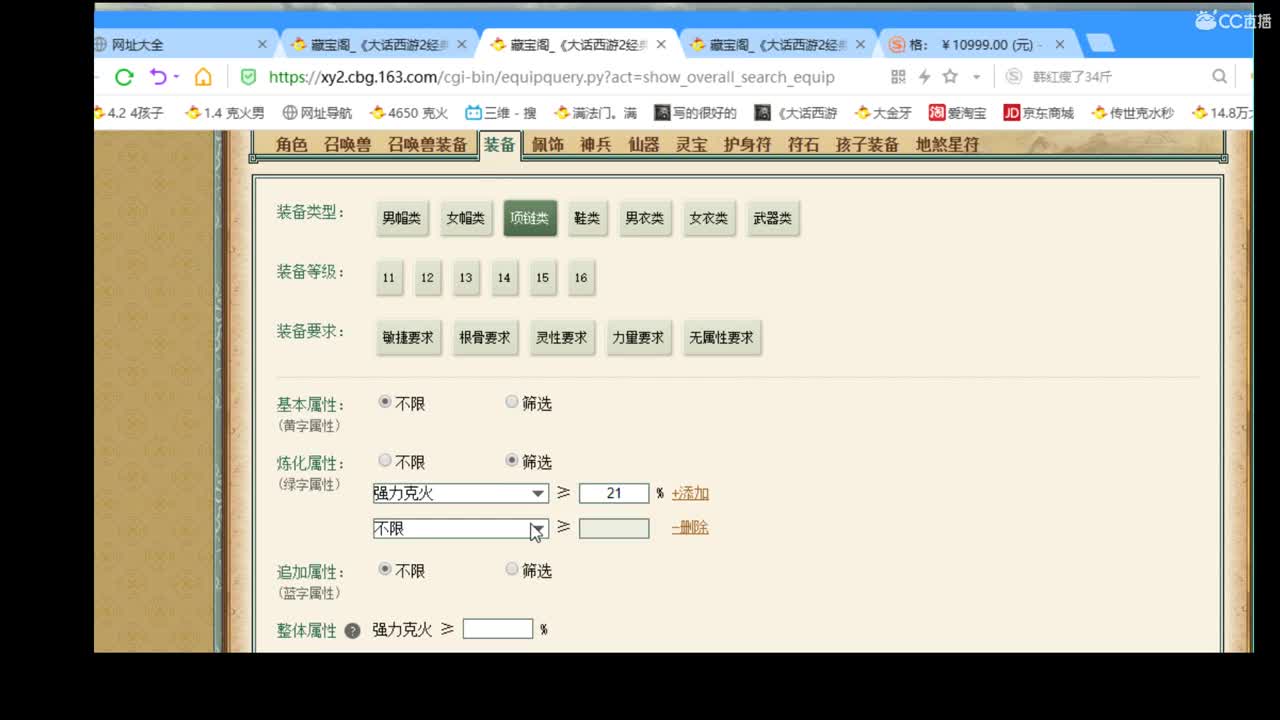Open the 京东商城 bookmark
This screenshot has width=1280, height=720.
[x=1038, y=113]
